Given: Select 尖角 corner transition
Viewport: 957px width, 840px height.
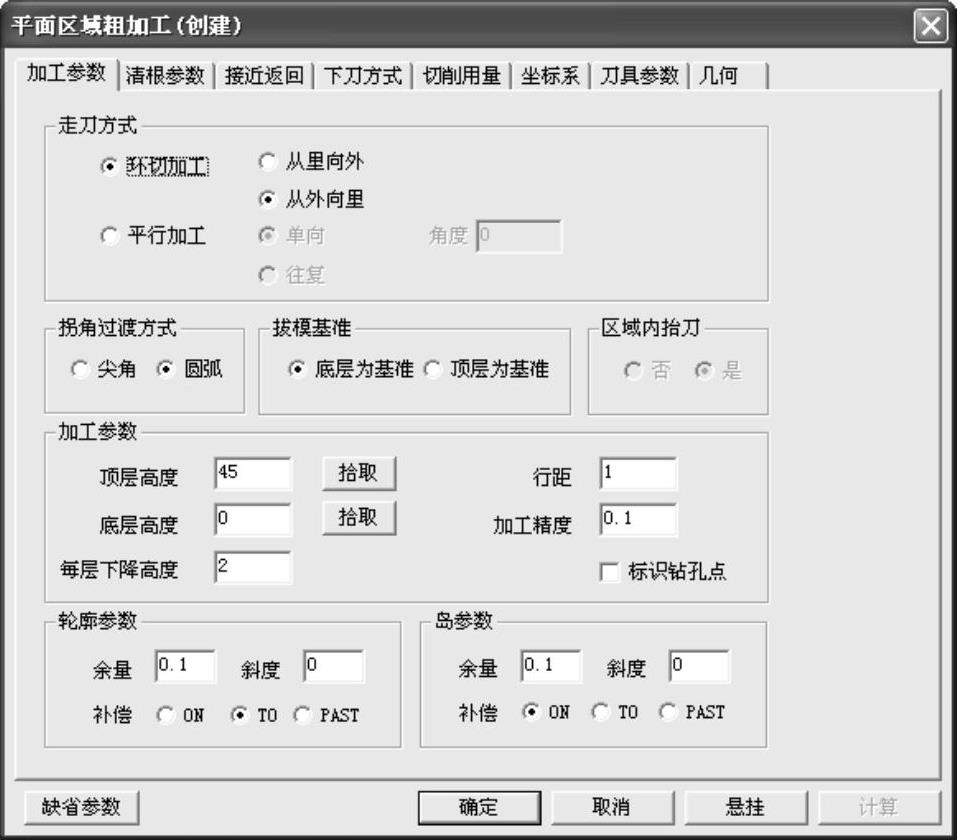Looking at the screenshot, I should click(x=80, y=370).
